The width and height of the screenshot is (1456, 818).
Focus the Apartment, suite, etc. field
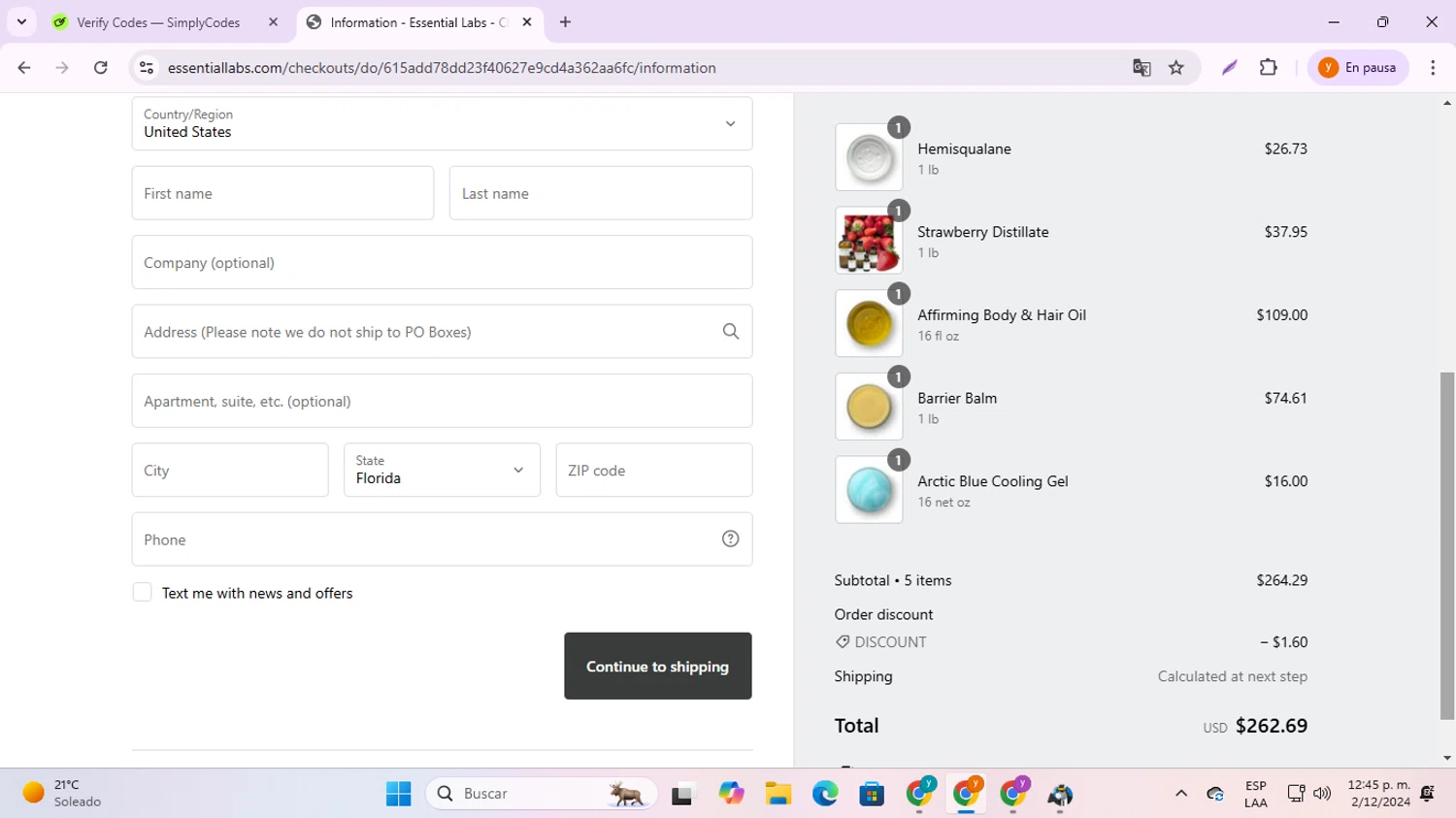pyautogui.click(x=442, y=401)
